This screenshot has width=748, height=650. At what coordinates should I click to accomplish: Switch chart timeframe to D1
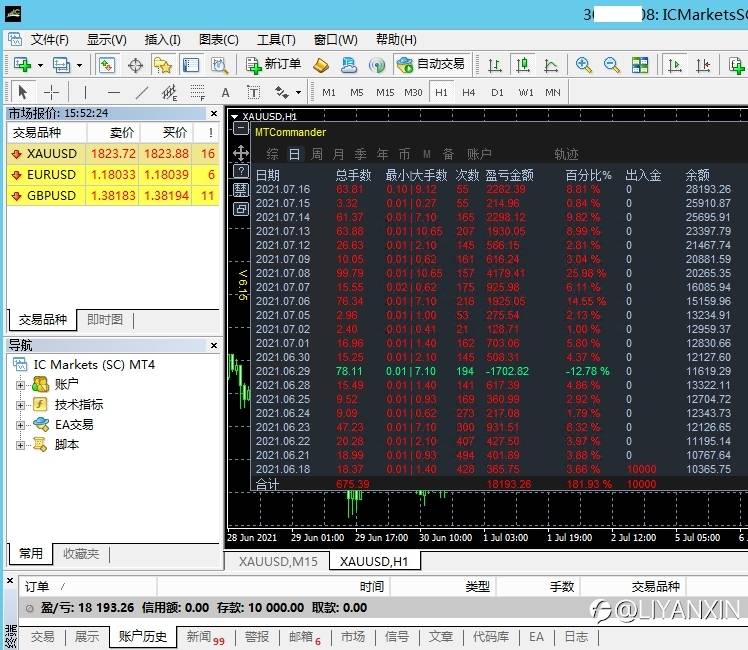click(497, 93)
